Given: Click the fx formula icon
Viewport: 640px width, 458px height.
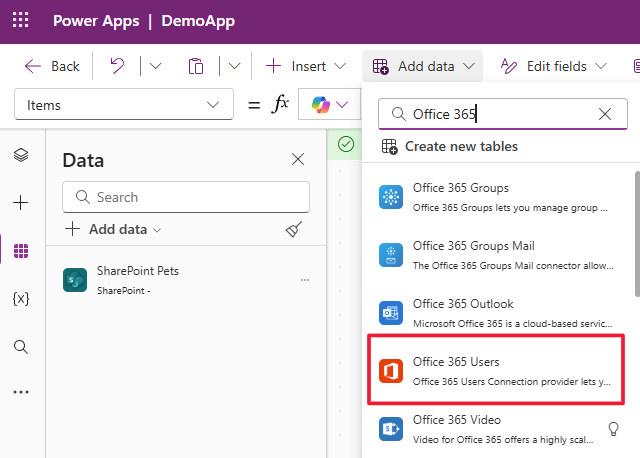Looking at the screenshot, I should coord(280,104).
